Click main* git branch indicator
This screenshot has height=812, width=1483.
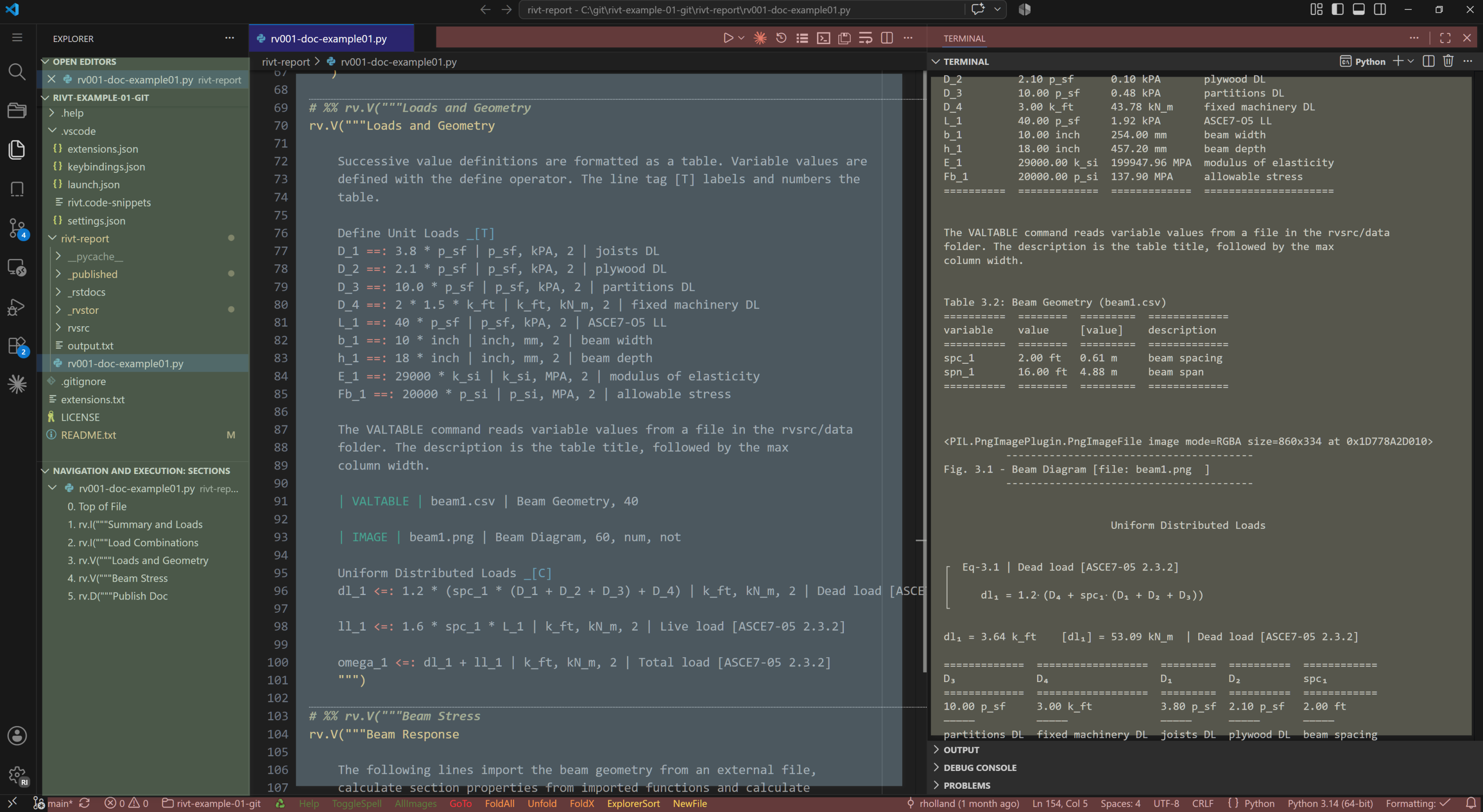(53, 804)
